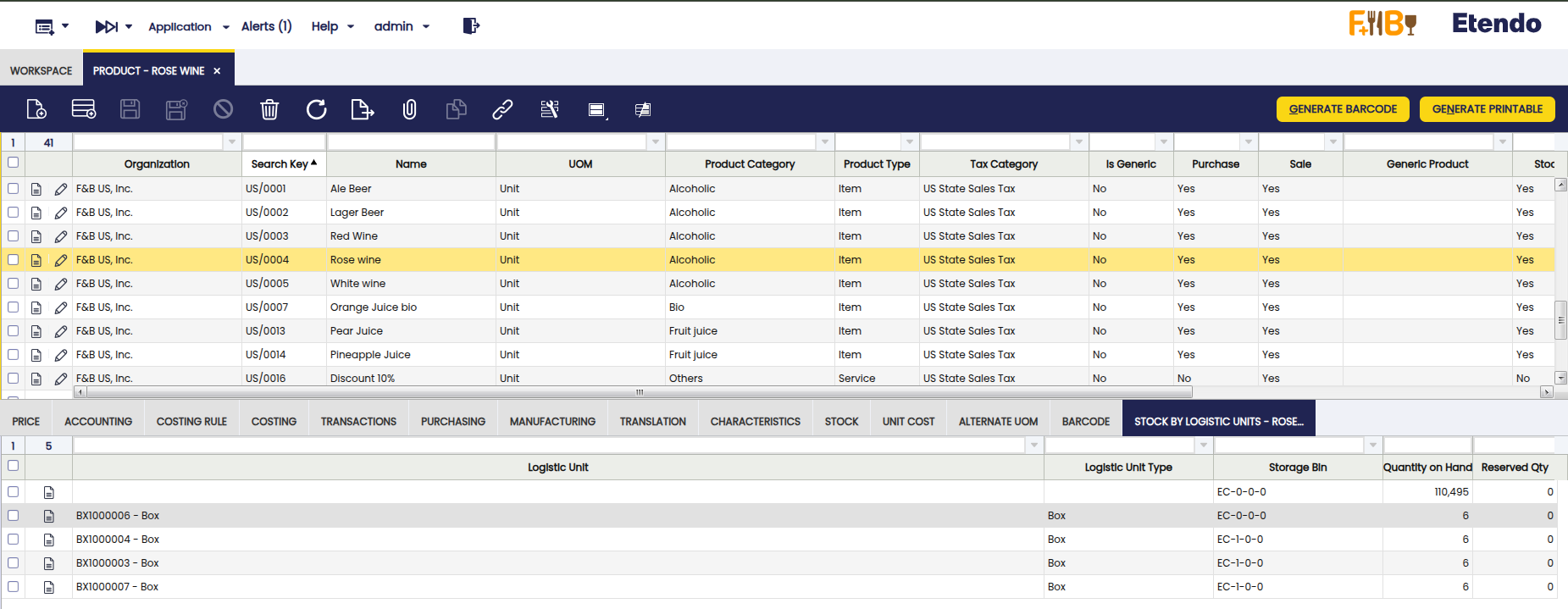Click the logout icon in top bar

(471, 26)
